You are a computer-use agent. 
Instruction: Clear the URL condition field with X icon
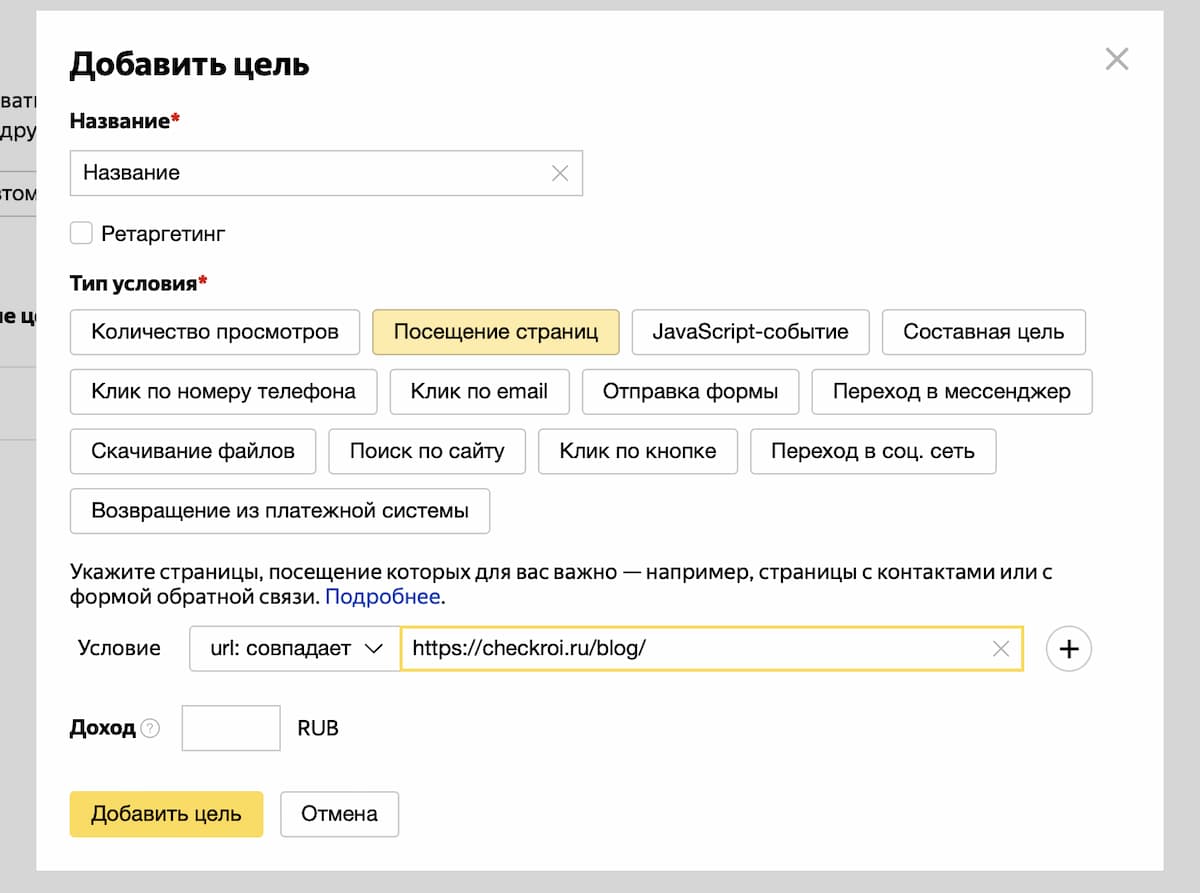click(x=1001, y=648)
